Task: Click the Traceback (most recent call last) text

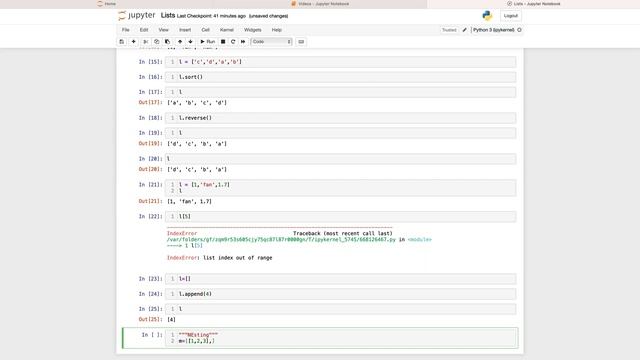Action: coord(342,233)
